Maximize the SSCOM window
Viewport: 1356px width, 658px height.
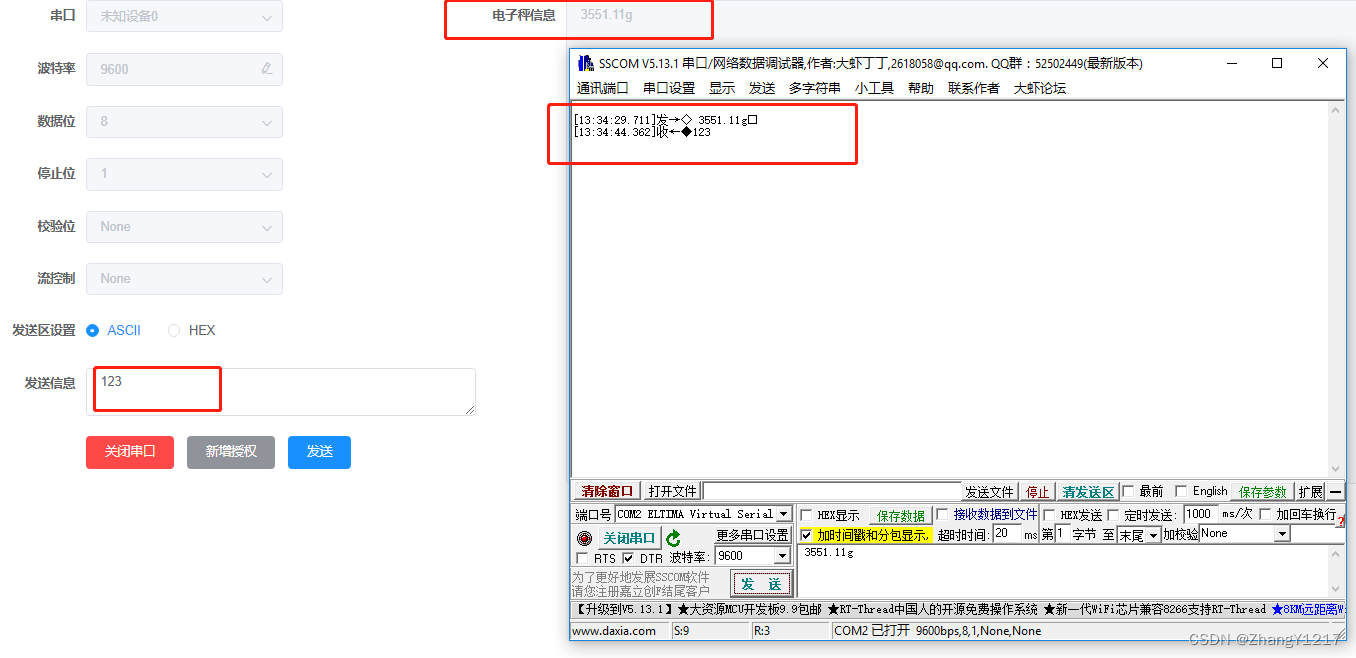1277,63
